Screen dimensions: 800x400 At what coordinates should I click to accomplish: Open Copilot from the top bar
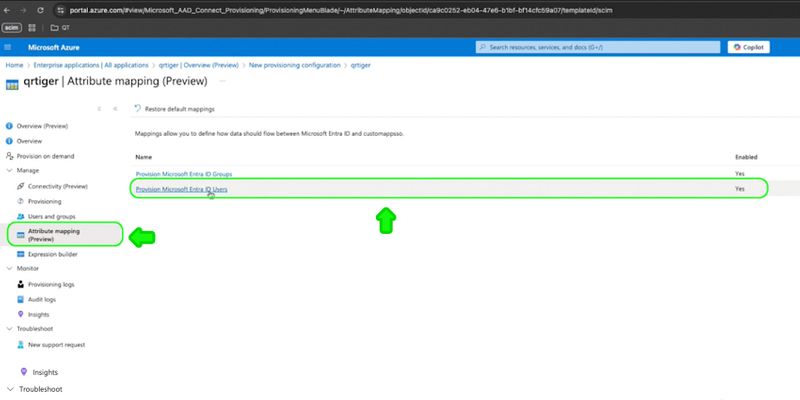(748, 47)
